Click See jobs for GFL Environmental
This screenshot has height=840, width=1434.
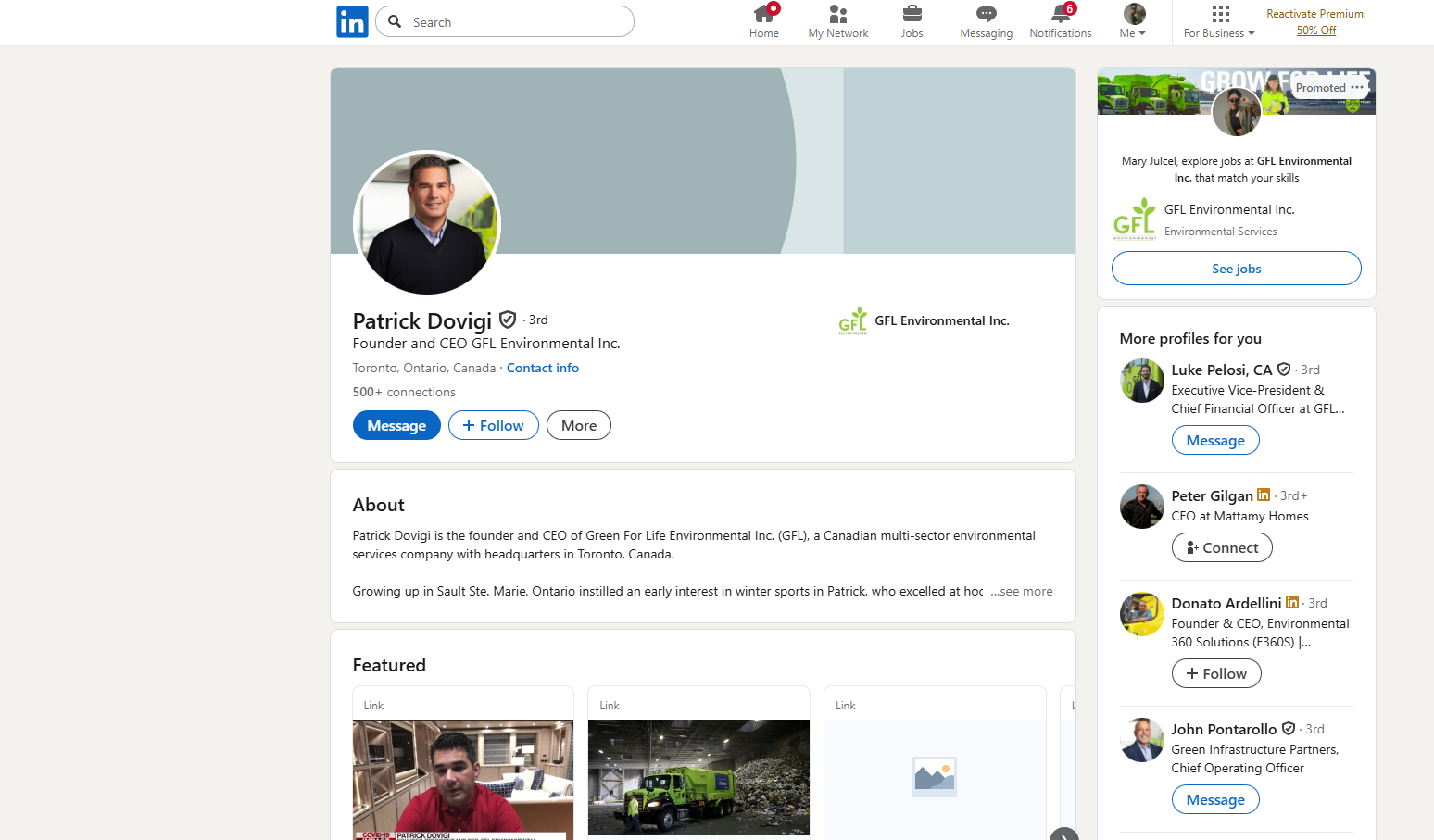(1236, 269)
